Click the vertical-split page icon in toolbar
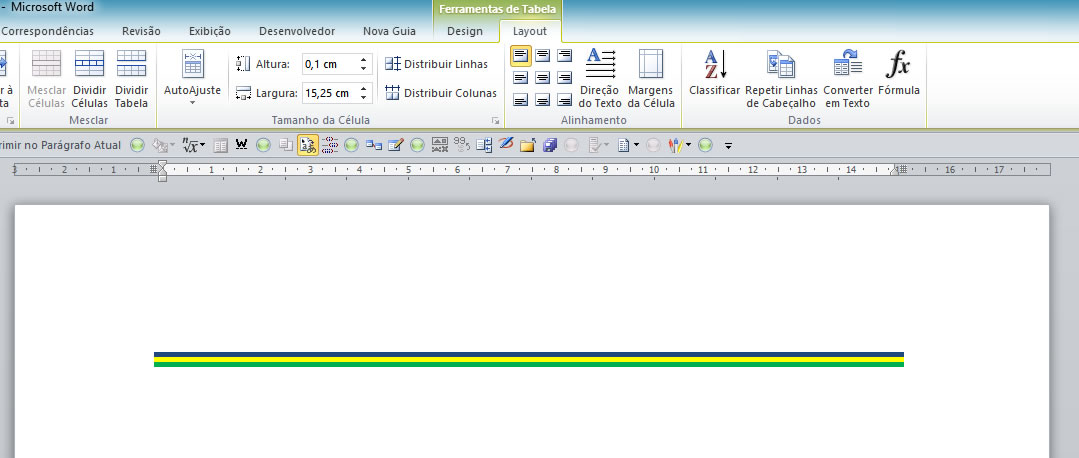 (x=484, y=145)
